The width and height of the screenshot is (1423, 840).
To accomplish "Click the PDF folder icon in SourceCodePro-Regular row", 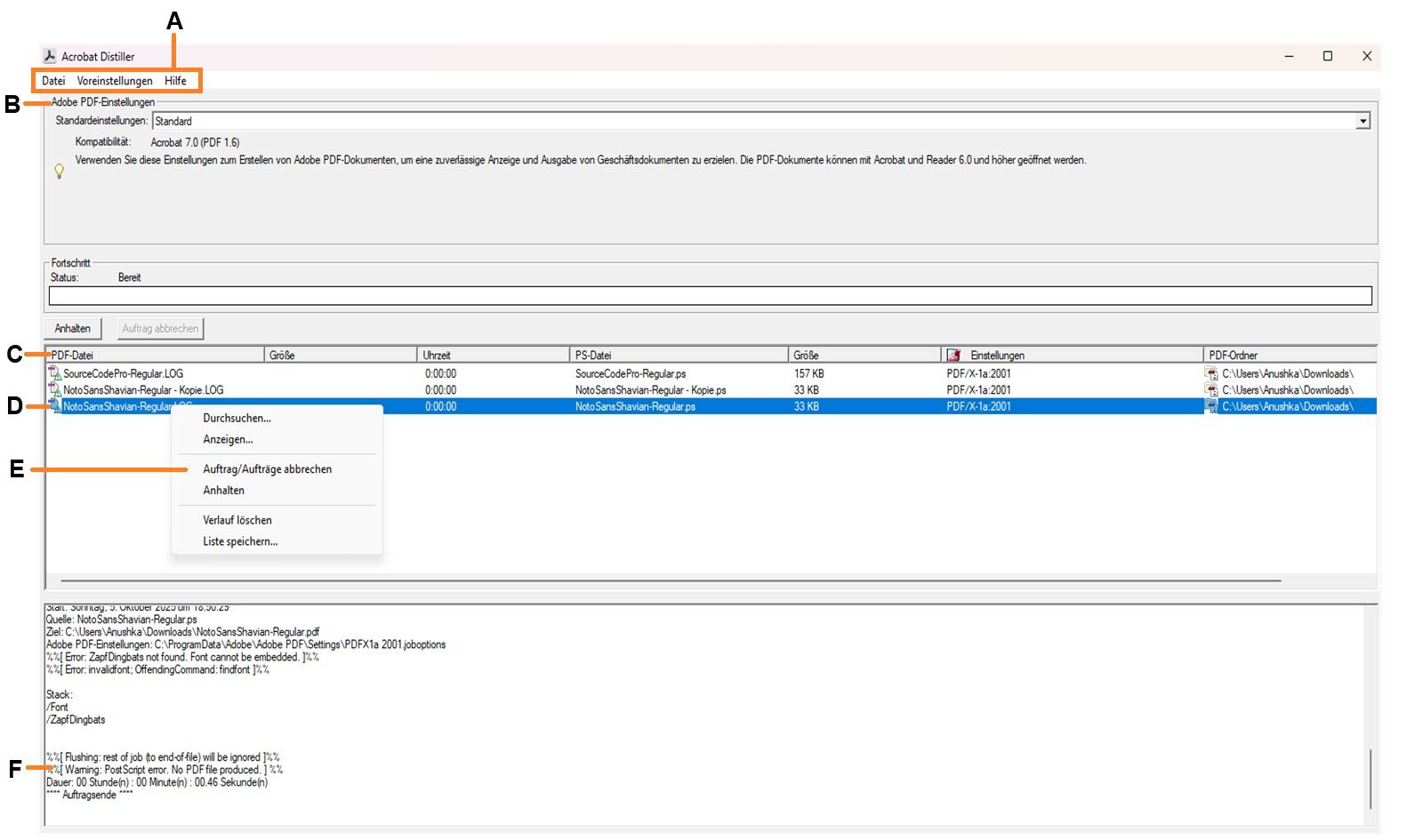I will click(1211, 374).
